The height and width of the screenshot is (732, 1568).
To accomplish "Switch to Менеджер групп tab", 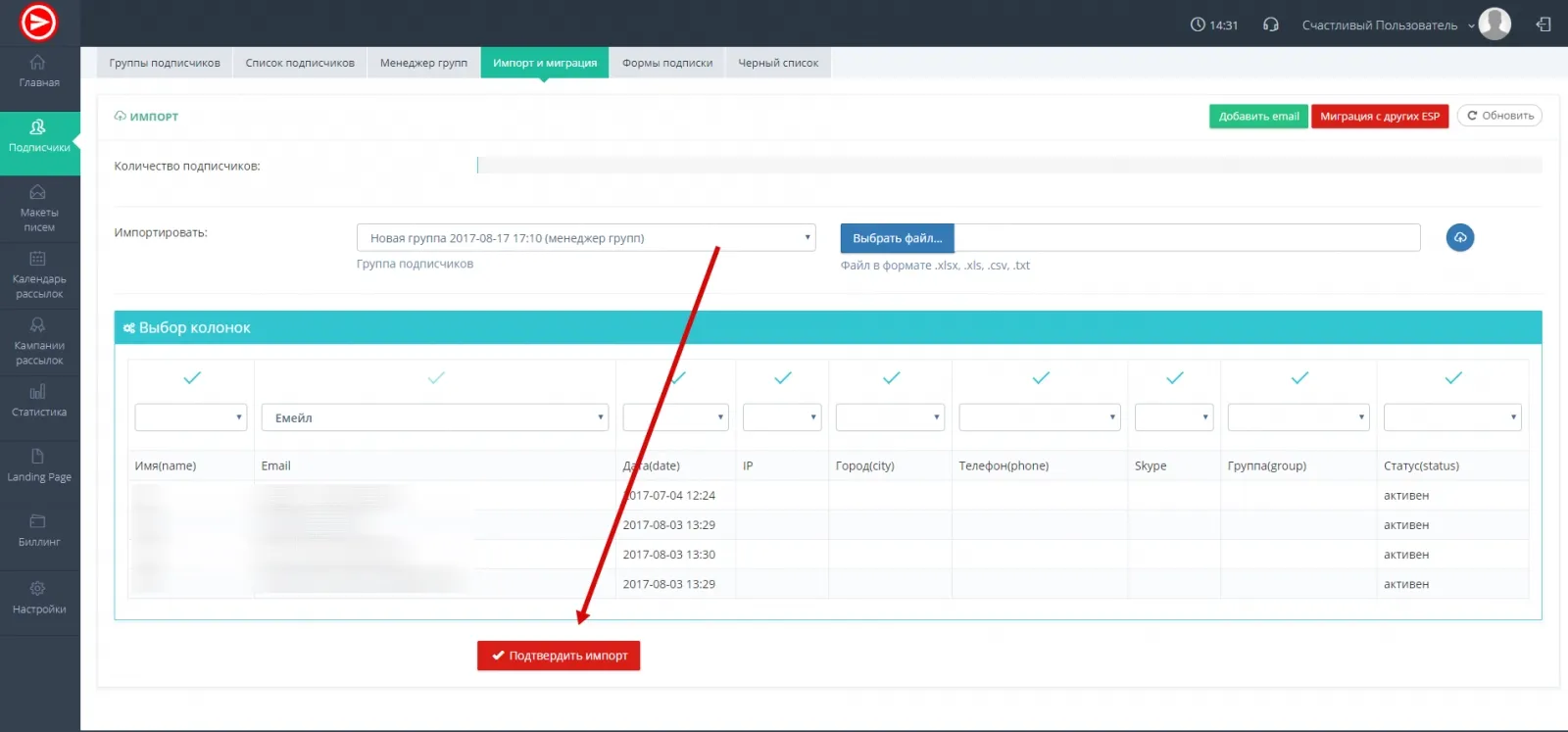I will (x=423, y=63).
